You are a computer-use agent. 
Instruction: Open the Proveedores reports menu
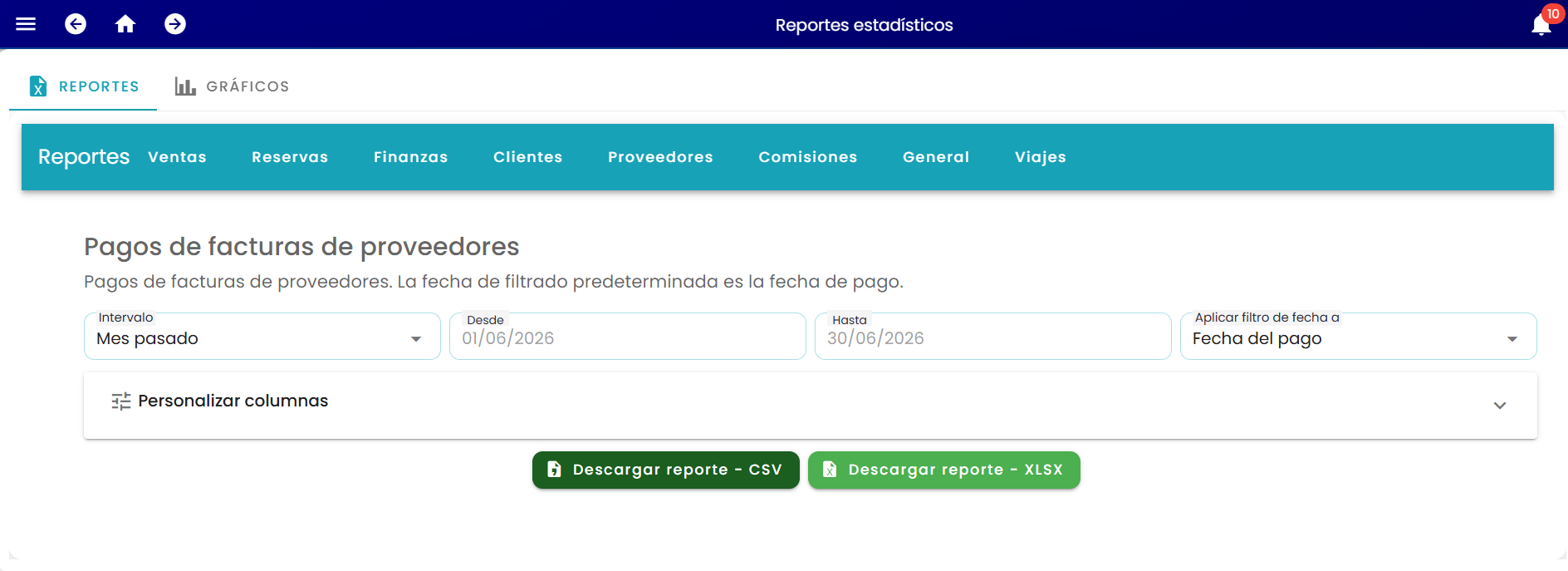point(660,157)
